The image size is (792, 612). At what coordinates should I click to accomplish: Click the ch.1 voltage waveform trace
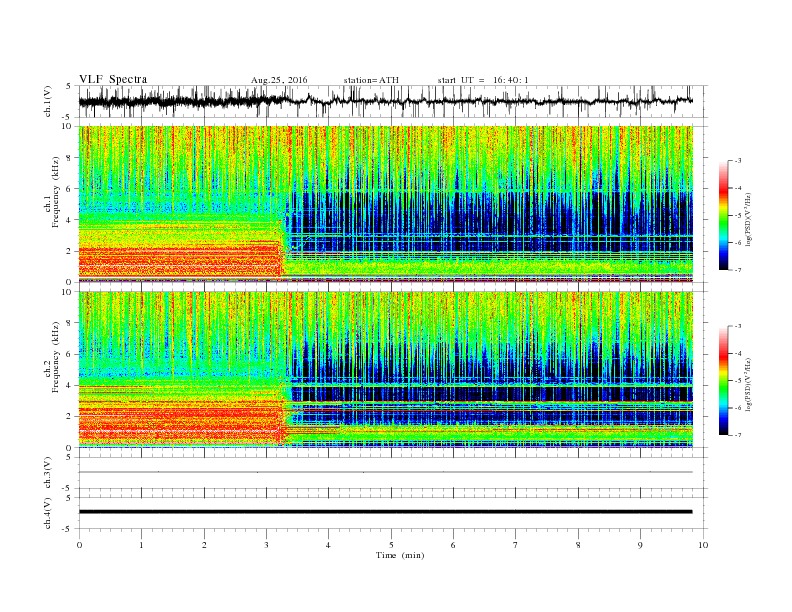tap(385, 101)
